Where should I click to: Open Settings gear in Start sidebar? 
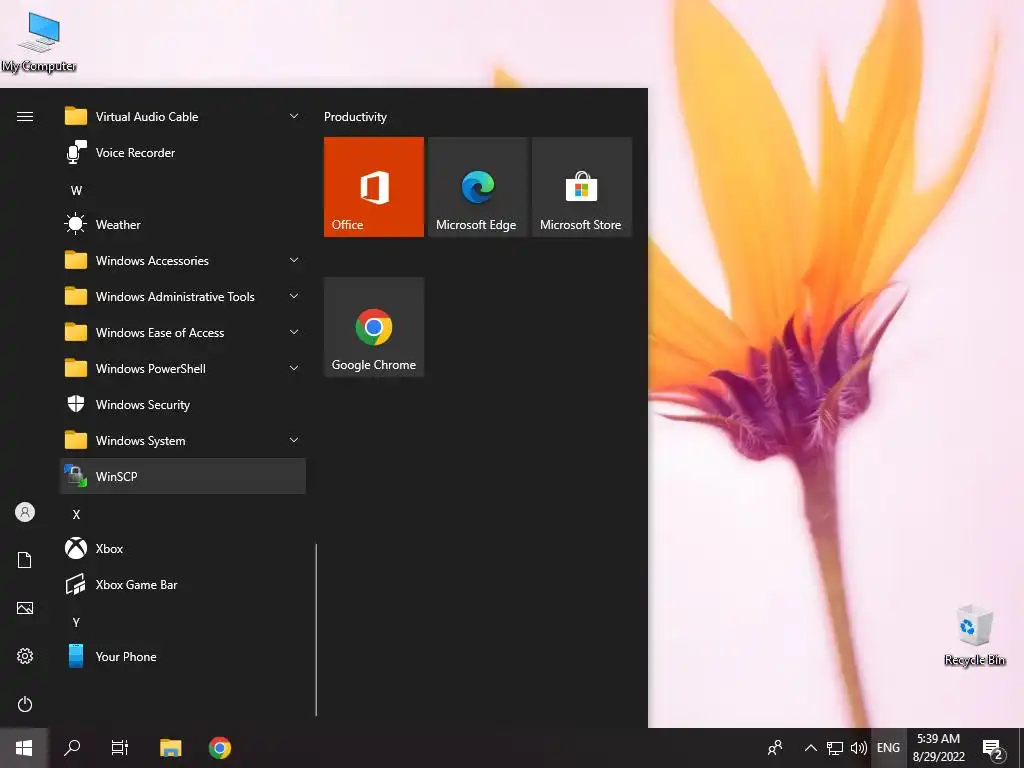25,656
